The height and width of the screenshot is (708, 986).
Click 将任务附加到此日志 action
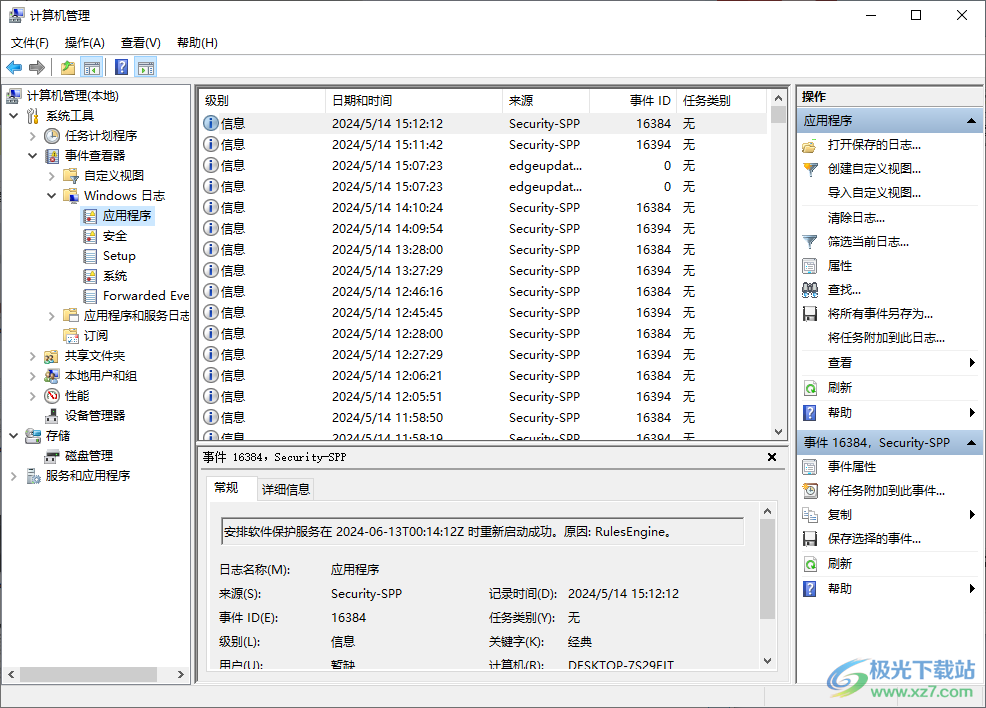coord(886,338)
